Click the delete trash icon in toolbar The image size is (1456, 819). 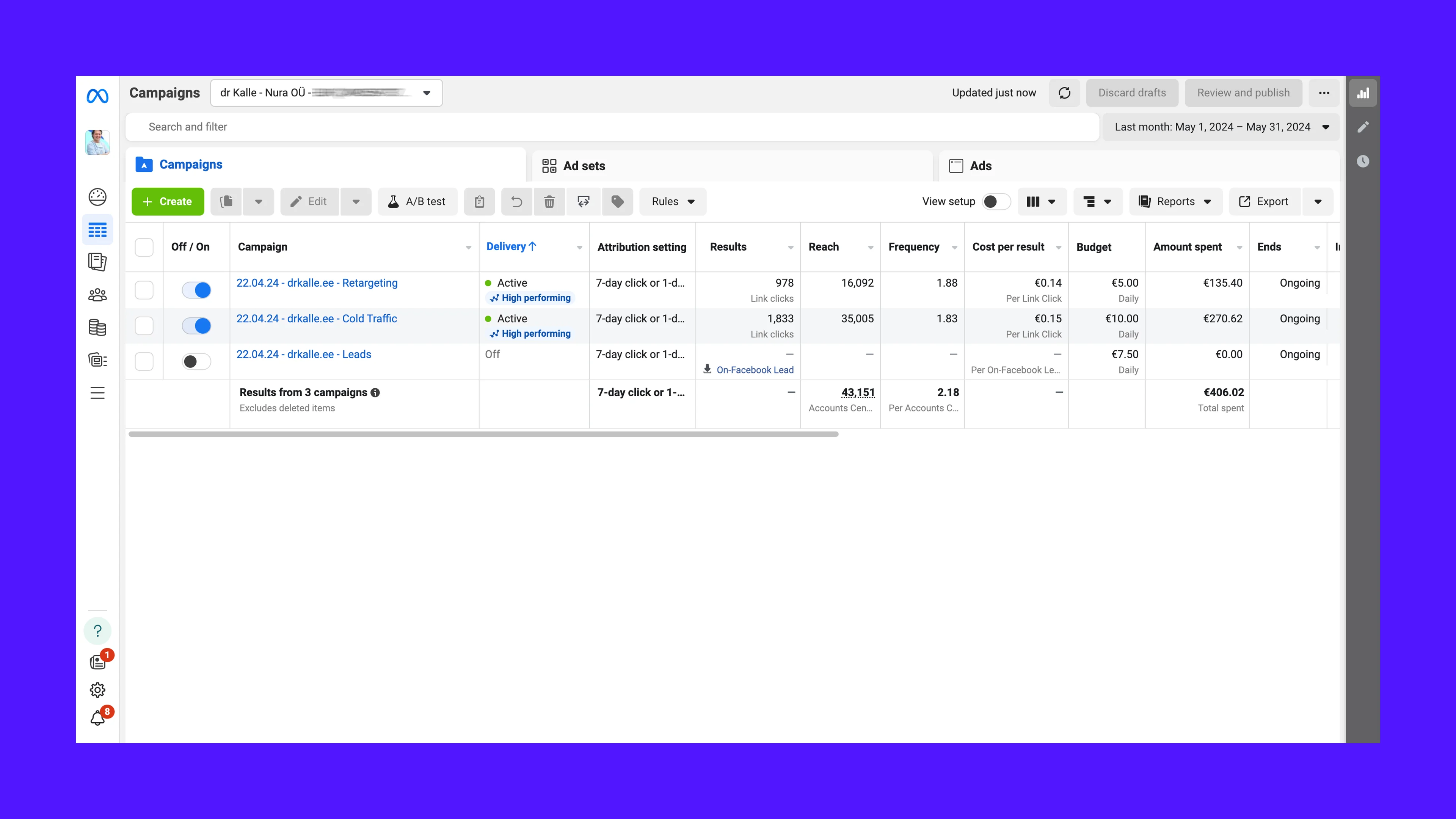tap(549, 202)
